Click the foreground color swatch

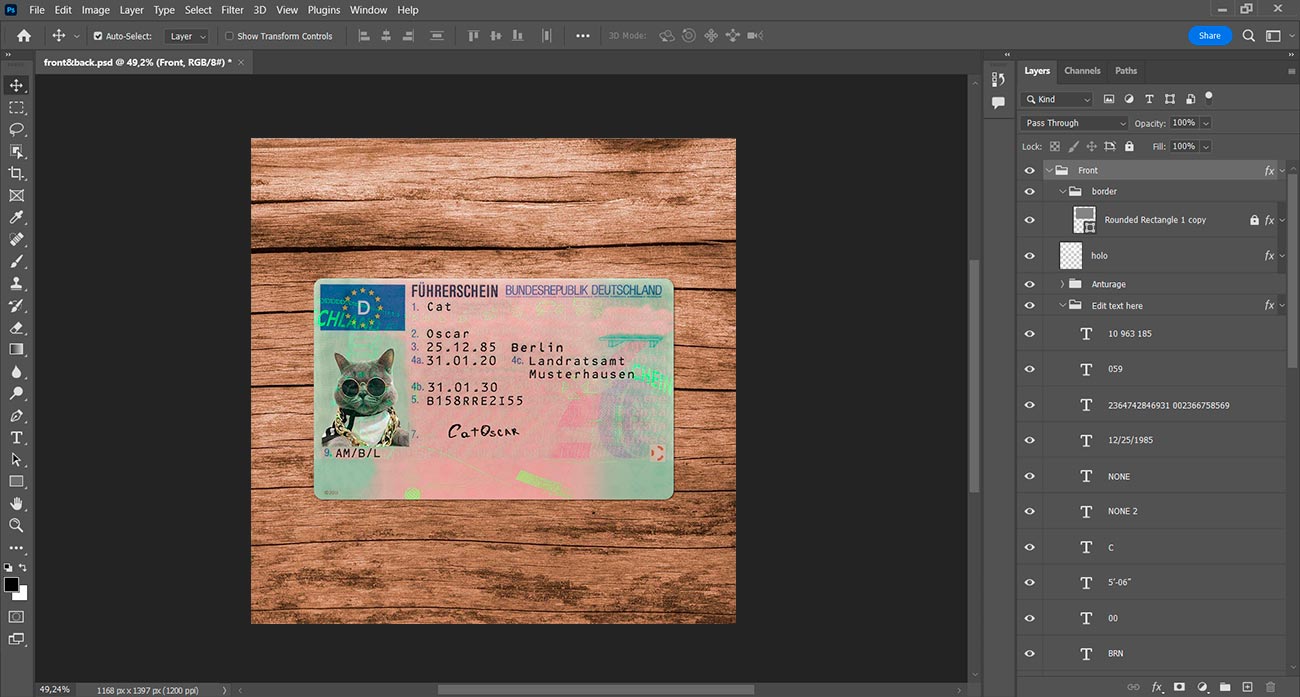pos(11,584)
